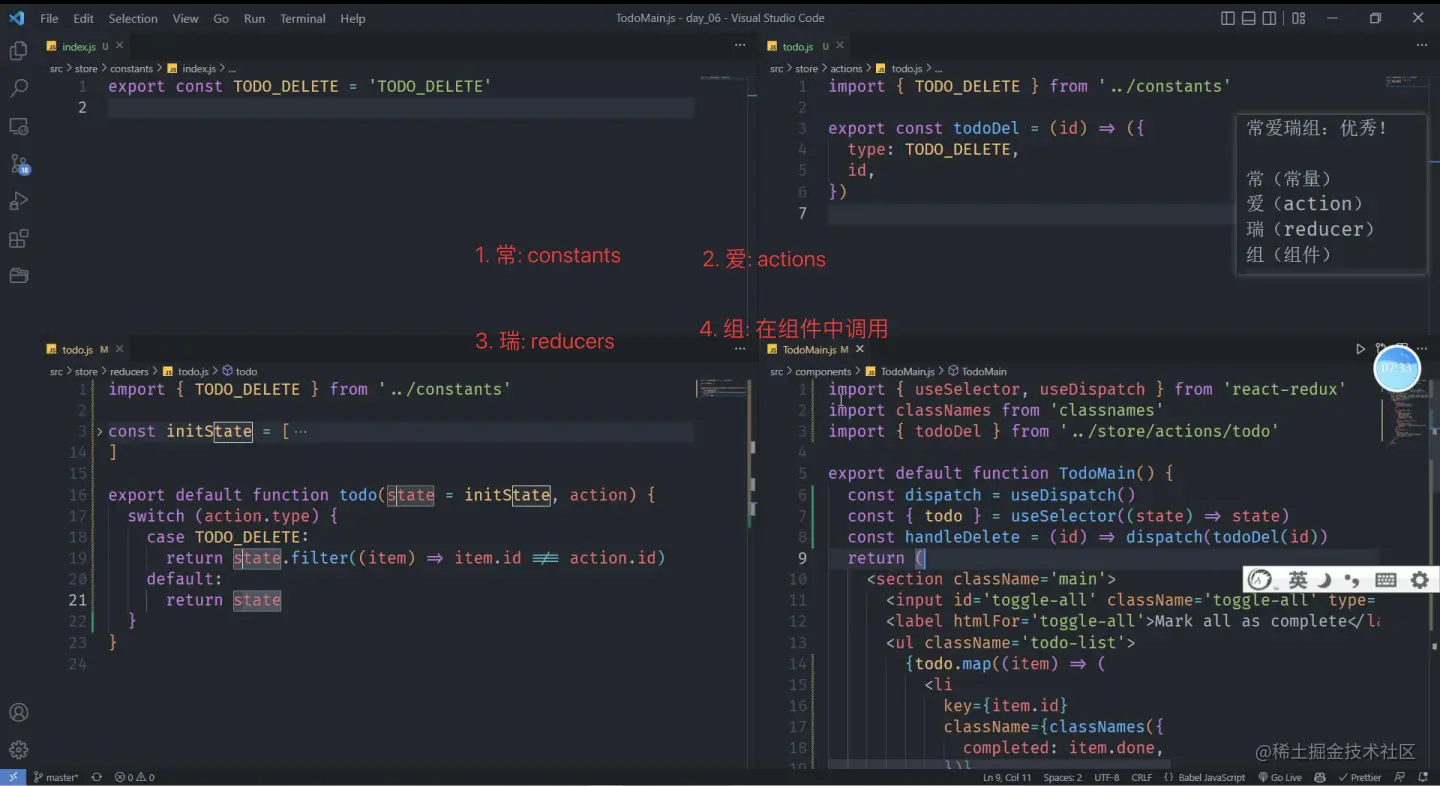Open the Run and Debug view
This screenshot has height=786, width=1440.
pyautogui.click(x=18, y=201)
